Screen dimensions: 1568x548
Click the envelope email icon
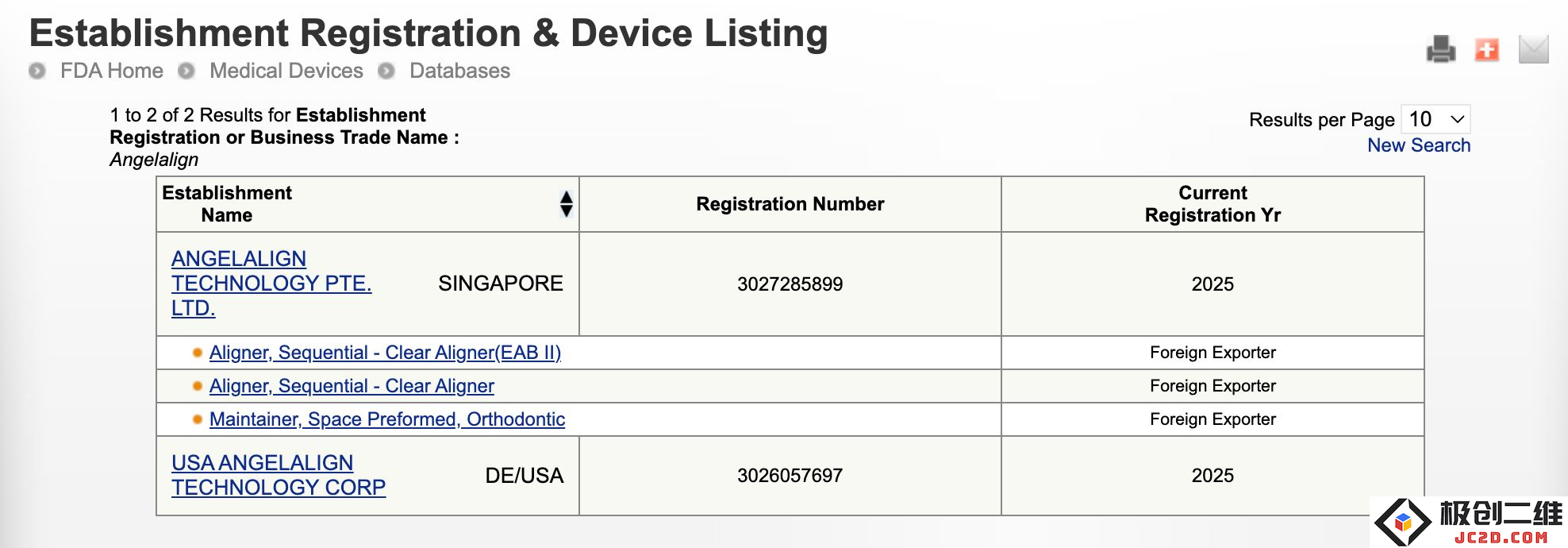pyautogui.click(x=1533, y=49)
